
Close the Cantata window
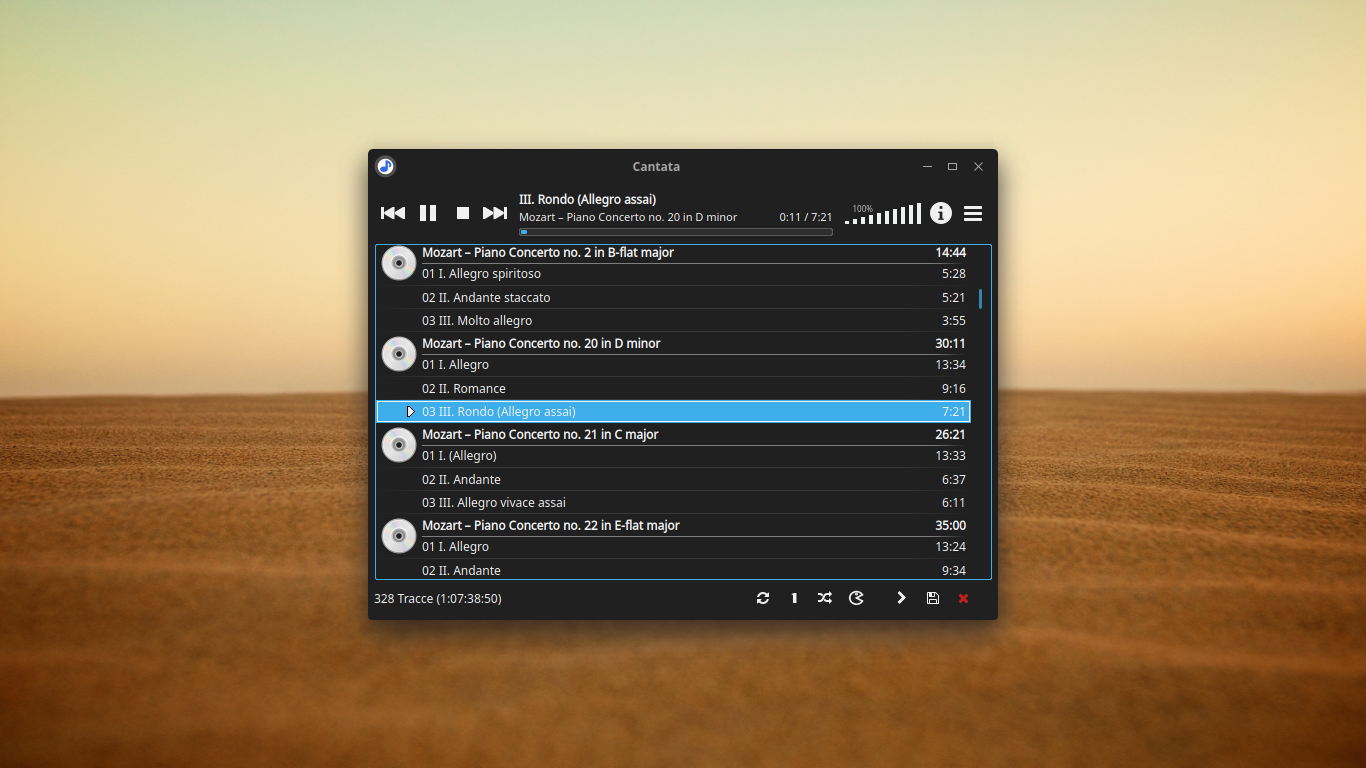pos(978,166)
